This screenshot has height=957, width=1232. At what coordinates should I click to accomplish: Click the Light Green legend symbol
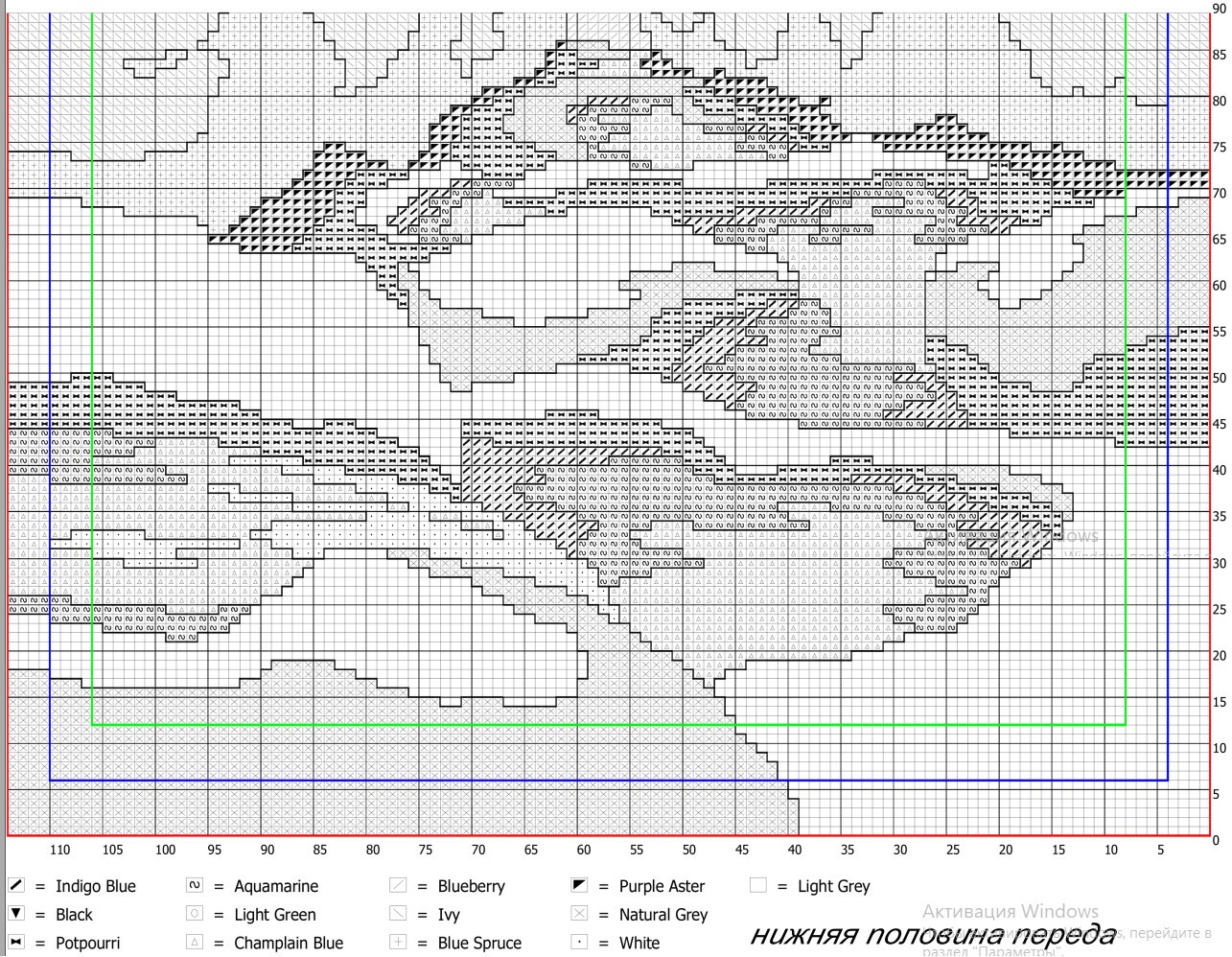(195, 914)
